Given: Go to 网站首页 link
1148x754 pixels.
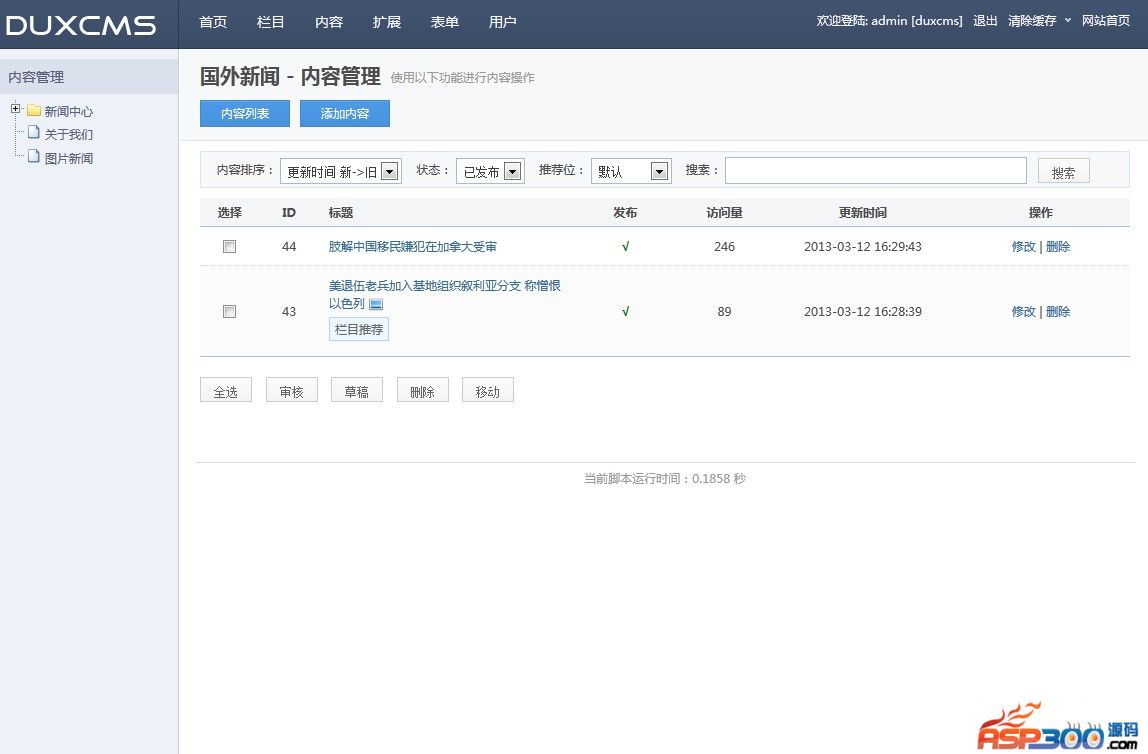Looking at the screenshot, I should (x=1106, y=20).
